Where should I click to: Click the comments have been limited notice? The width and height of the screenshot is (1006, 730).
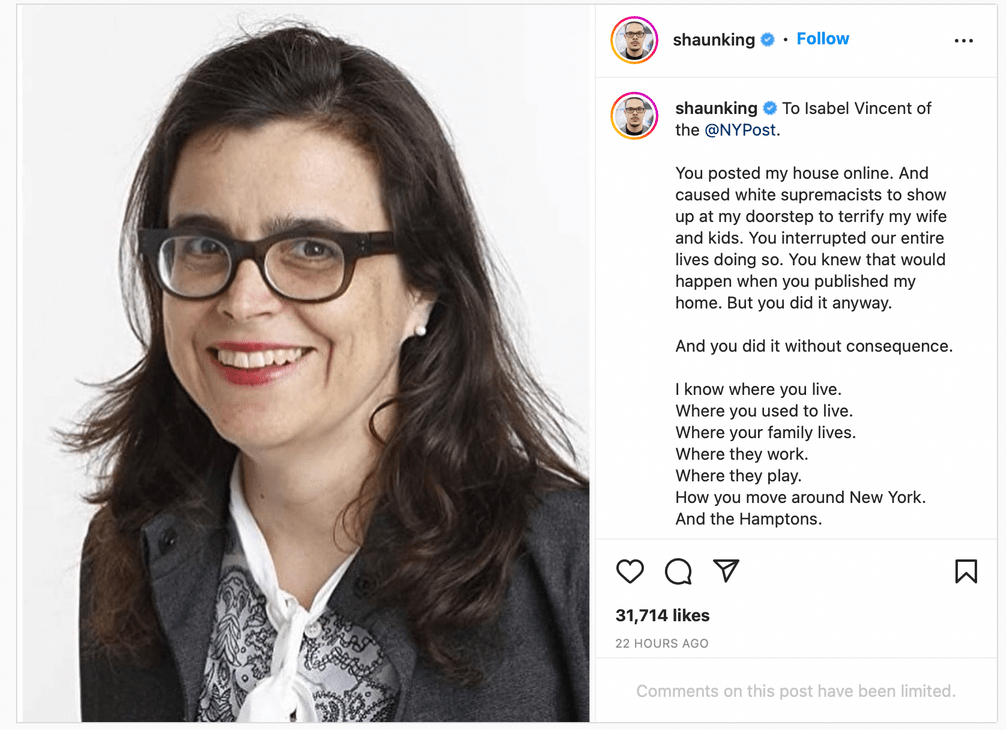pos(796,691)
